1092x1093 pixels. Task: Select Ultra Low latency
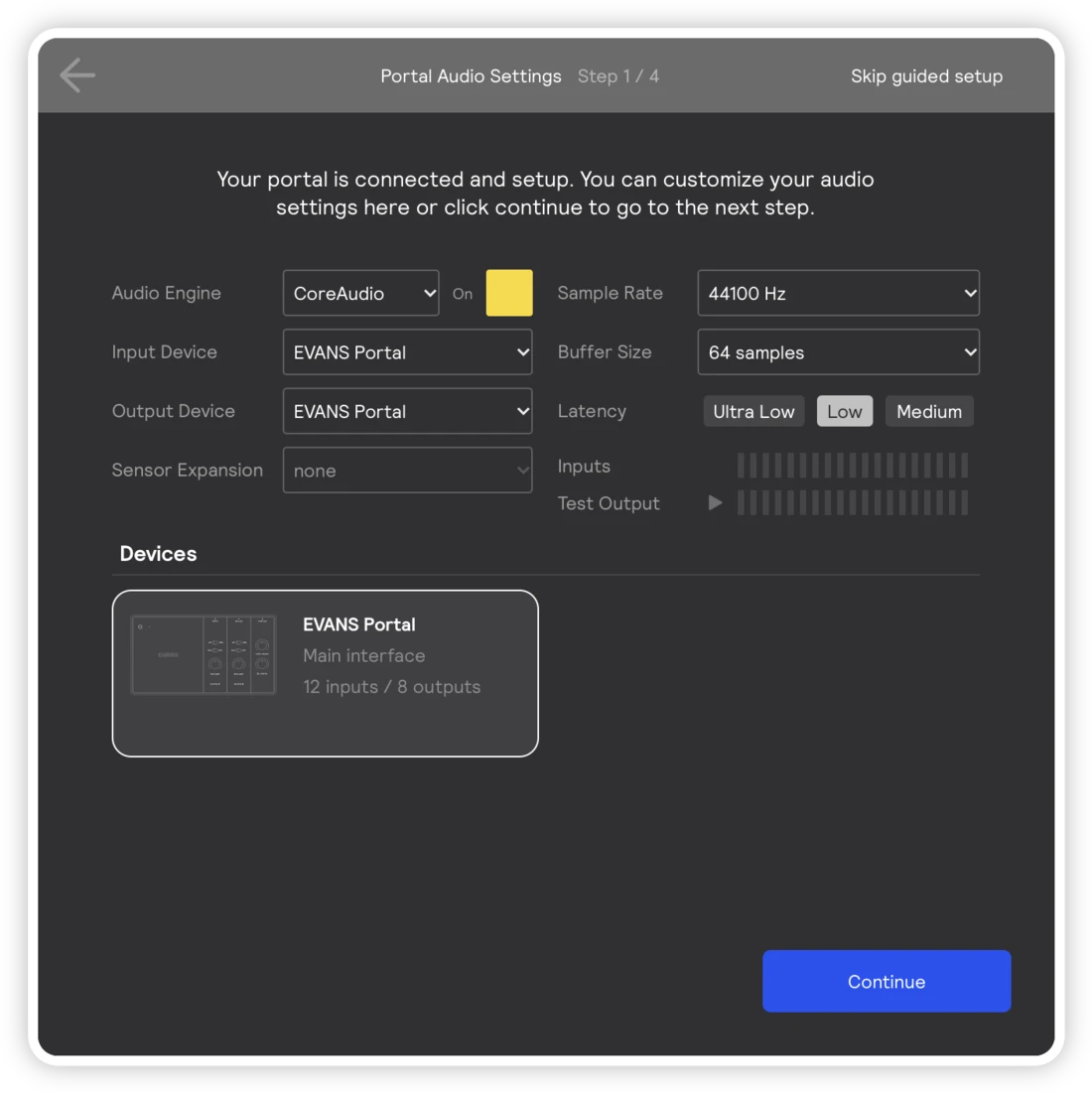(753, 411)
